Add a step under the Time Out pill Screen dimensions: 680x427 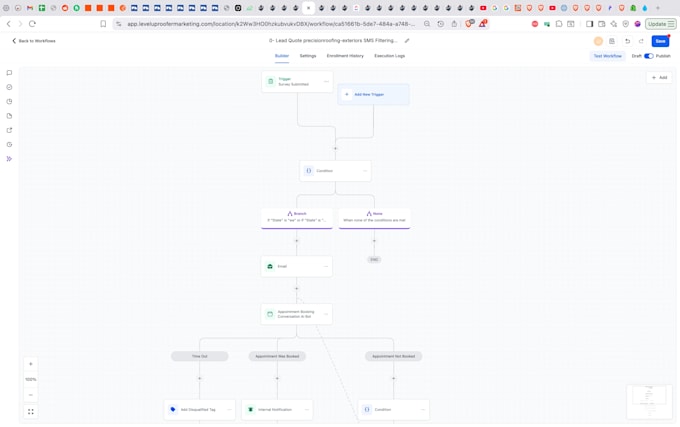click(199, 378)
